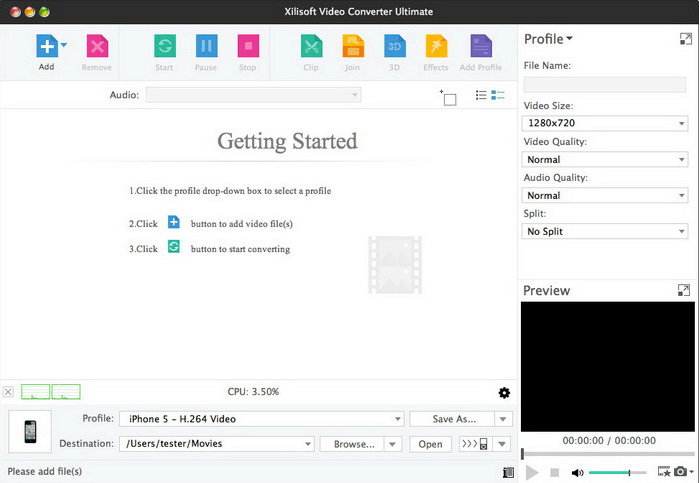
Task: Click the transfer to device button
Action: point(475,444)
